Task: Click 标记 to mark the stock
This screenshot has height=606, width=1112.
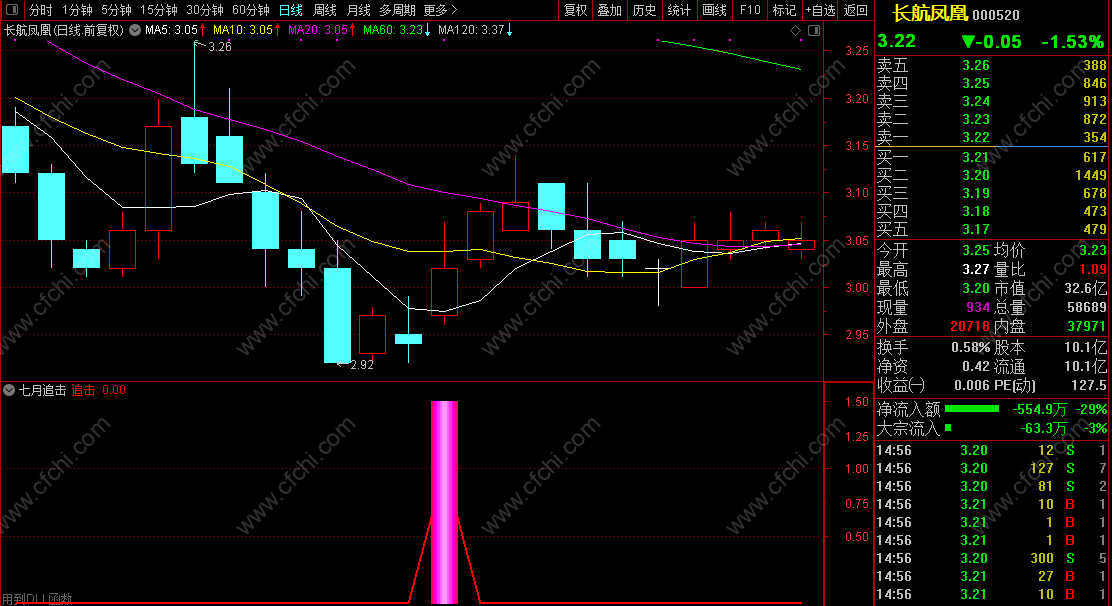Action: tap(784, 10)
